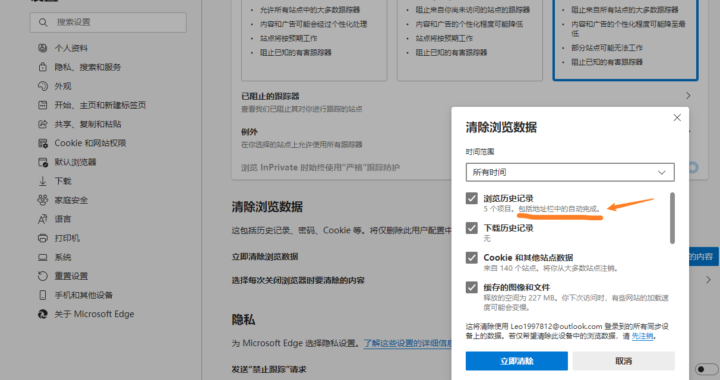This screenshot has height=380, width=720.
Task: Uncheck the 浏览历史记录 checkbox
Action: click(x=472, y=198)
